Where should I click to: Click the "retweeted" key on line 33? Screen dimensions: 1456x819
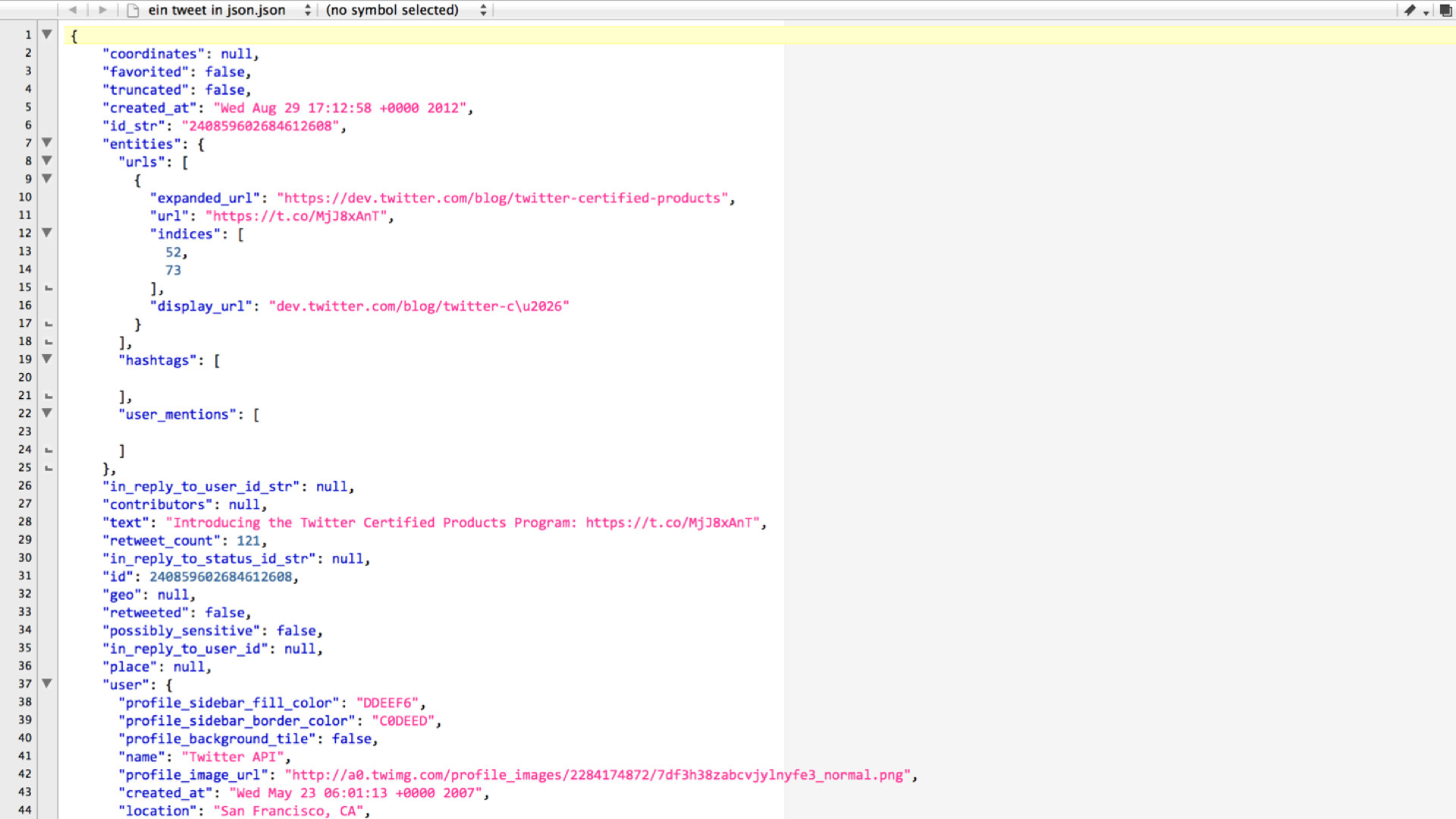[146, 613]
